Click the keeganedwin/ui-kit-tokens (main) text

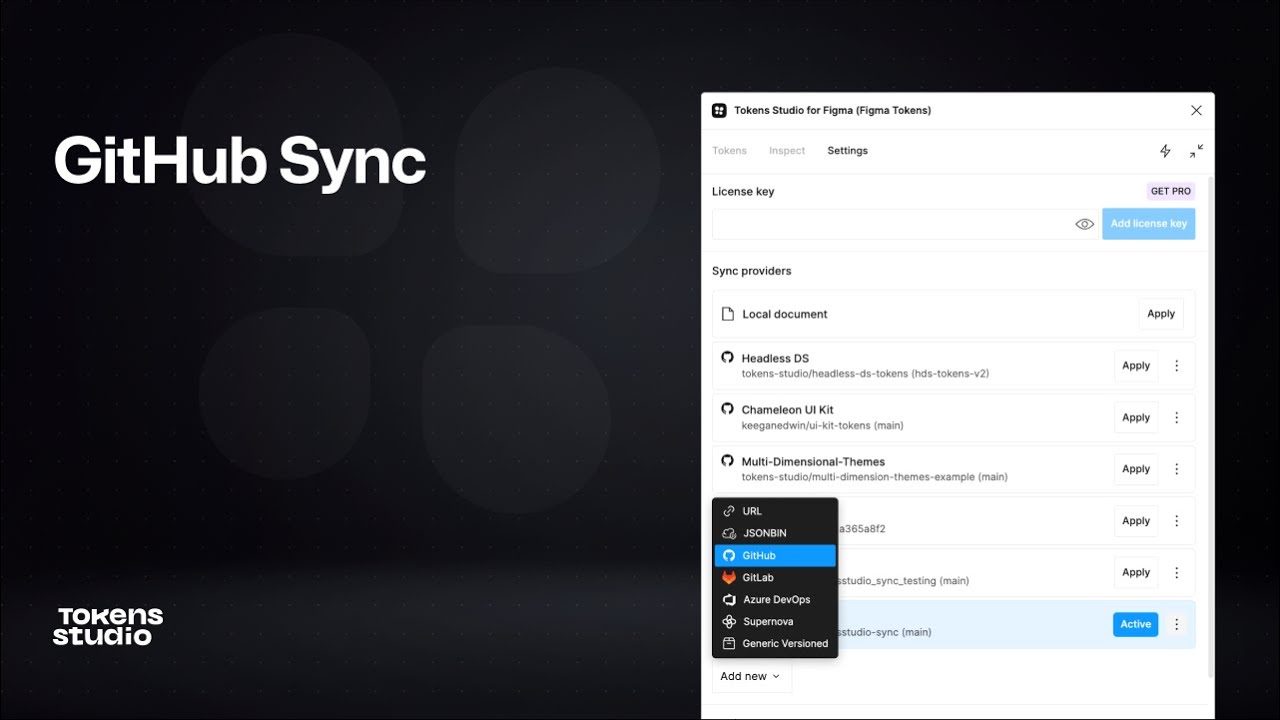(x=822, y=426)
